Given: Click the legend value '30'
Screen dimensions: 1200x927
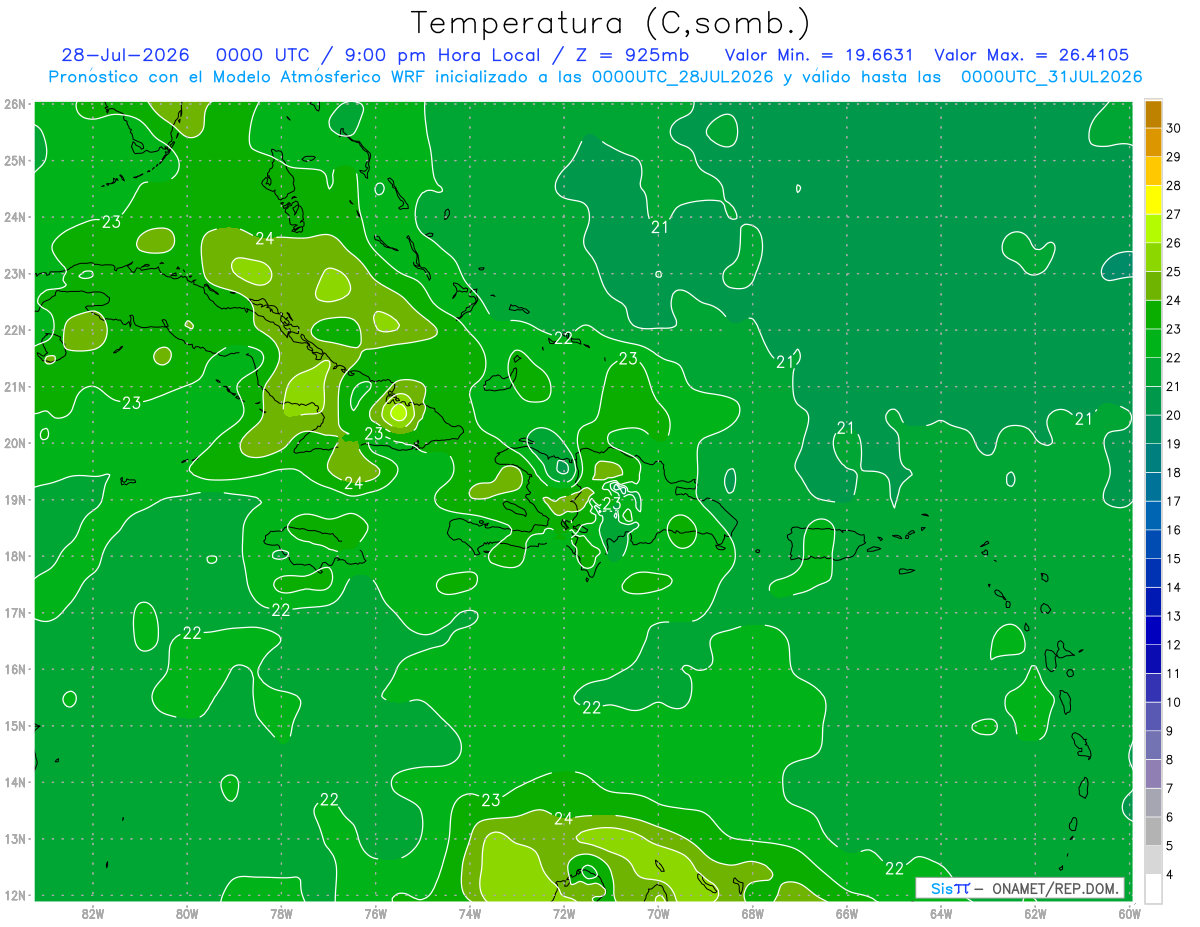Looking at the screenshot, I should click(x=1173, y=128).
